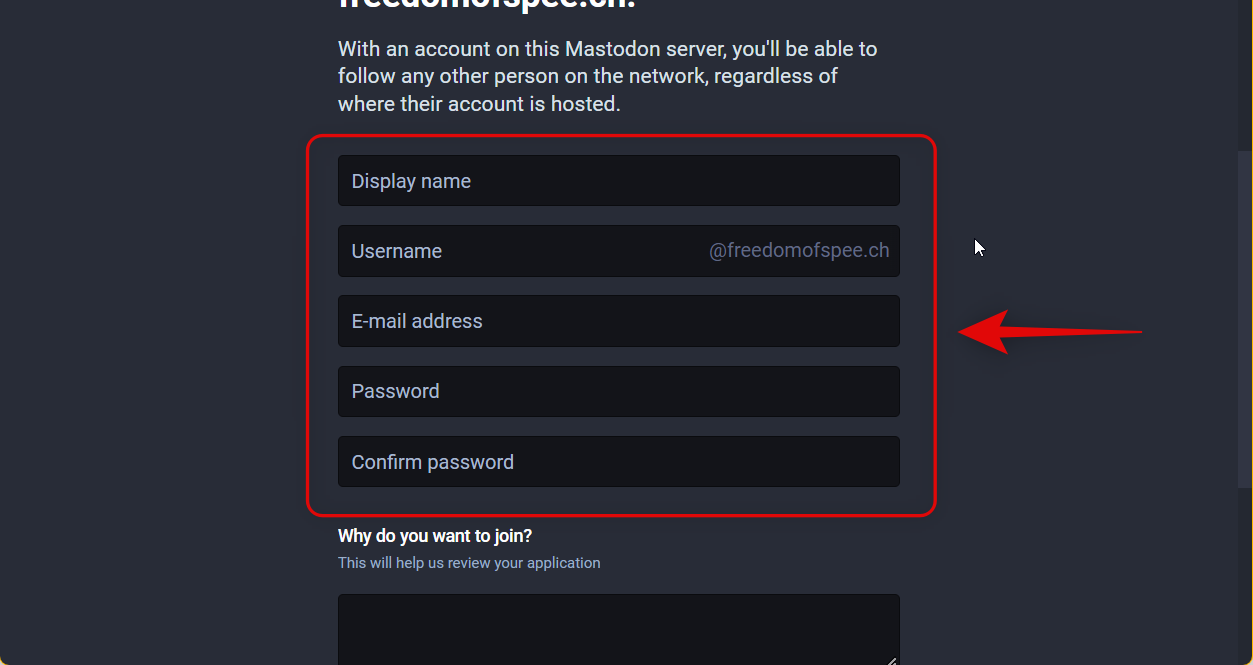Image resolution: width=1253 pixels, height=665 pixels.
Task: Click the "This will help us review" hint
Action: point(469,563)
